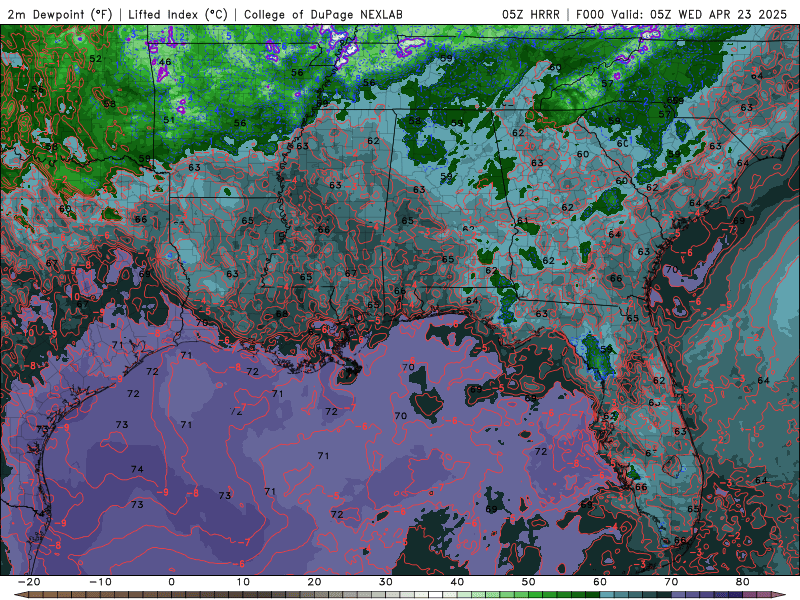Image resolution: width=800 pixels, height=600 pixels.
Task: Click the "2m Dewpoint (°F)" title text
Action: coord(59,15)
